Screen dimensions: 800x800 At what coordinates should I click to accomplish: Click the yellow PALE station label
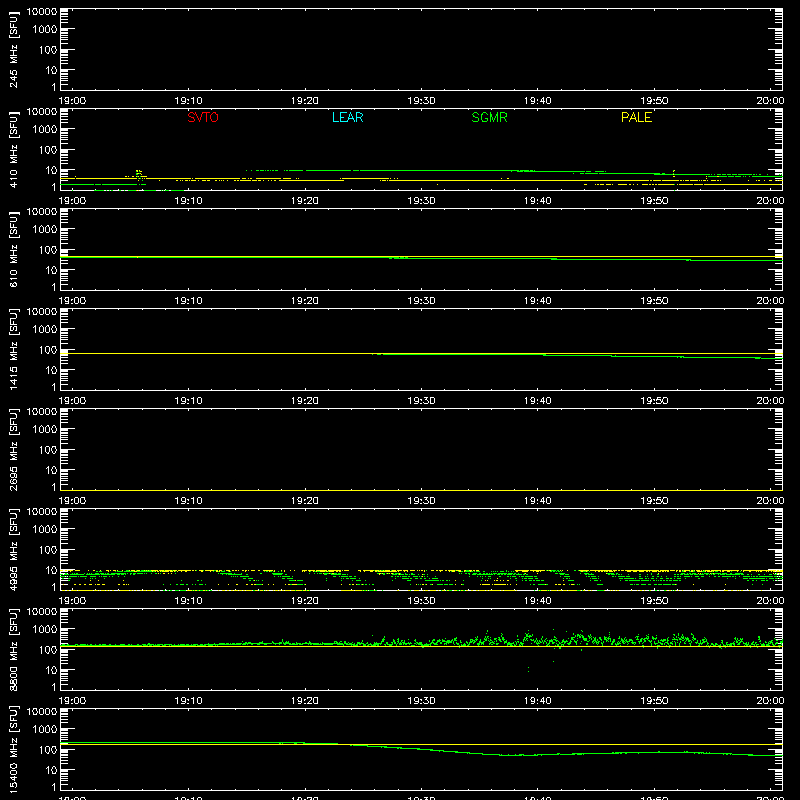coord(636,117)
